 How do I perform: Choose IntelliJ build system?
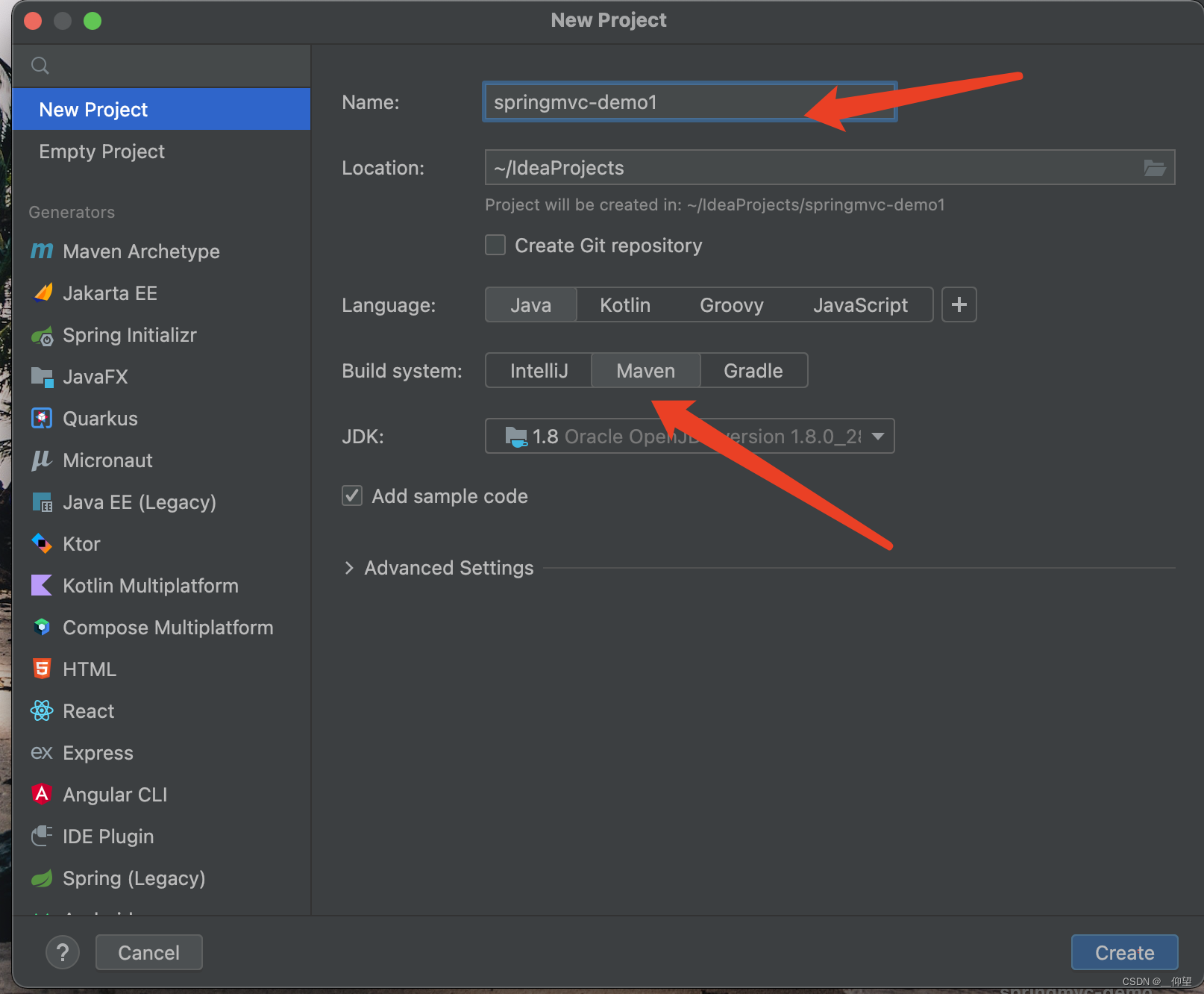[x=539, y=371]
